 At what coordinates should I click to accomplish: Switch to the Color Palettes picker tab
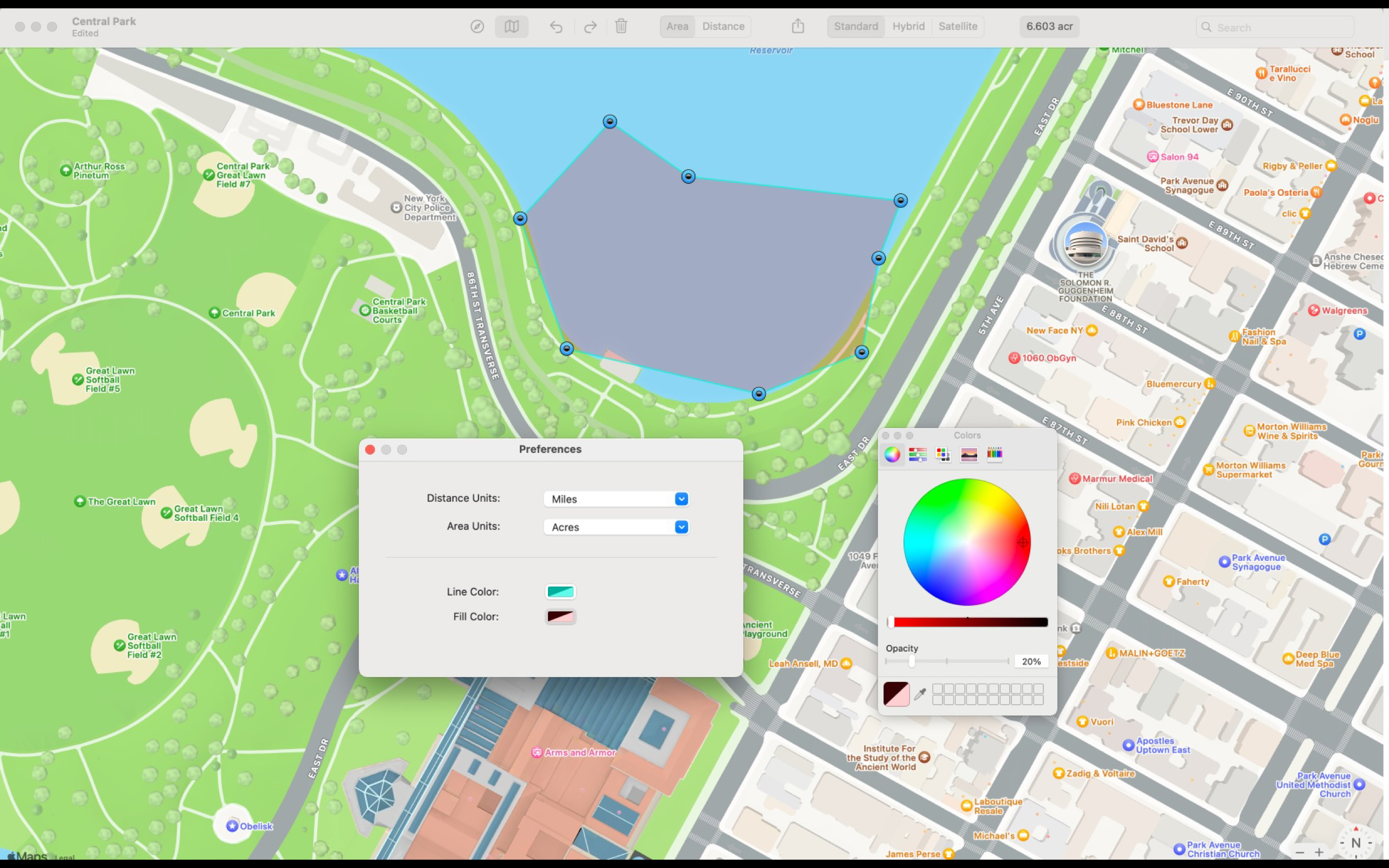pos(943,455)
